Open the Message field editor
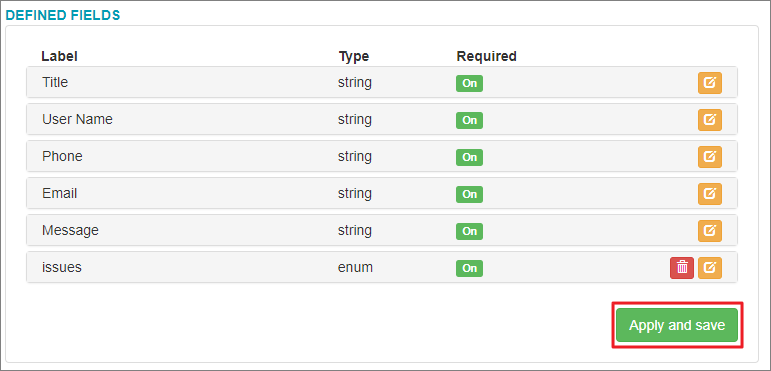771x371 pixels. tap(710, 230)
